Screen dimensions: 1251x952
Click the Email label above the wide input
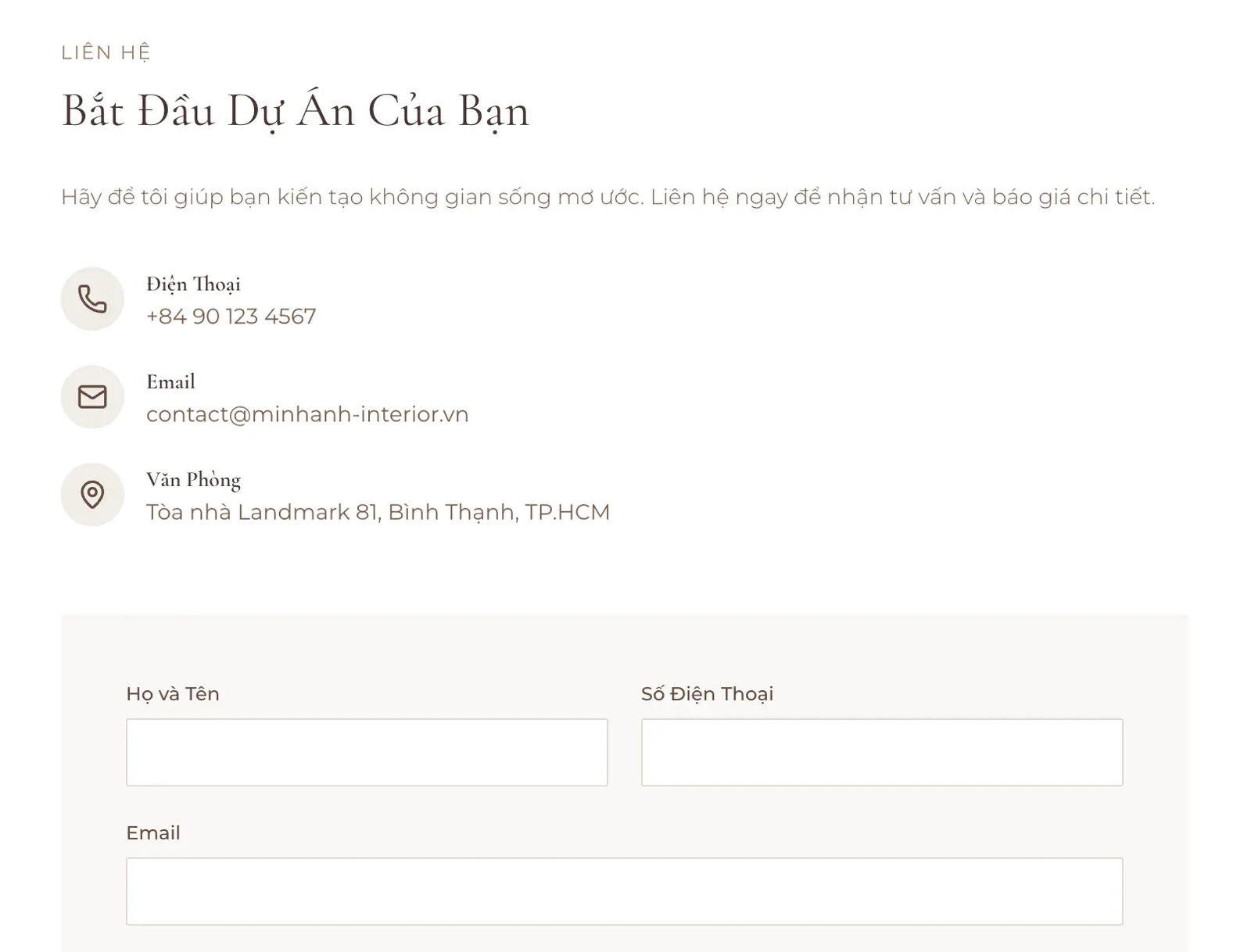153,833
